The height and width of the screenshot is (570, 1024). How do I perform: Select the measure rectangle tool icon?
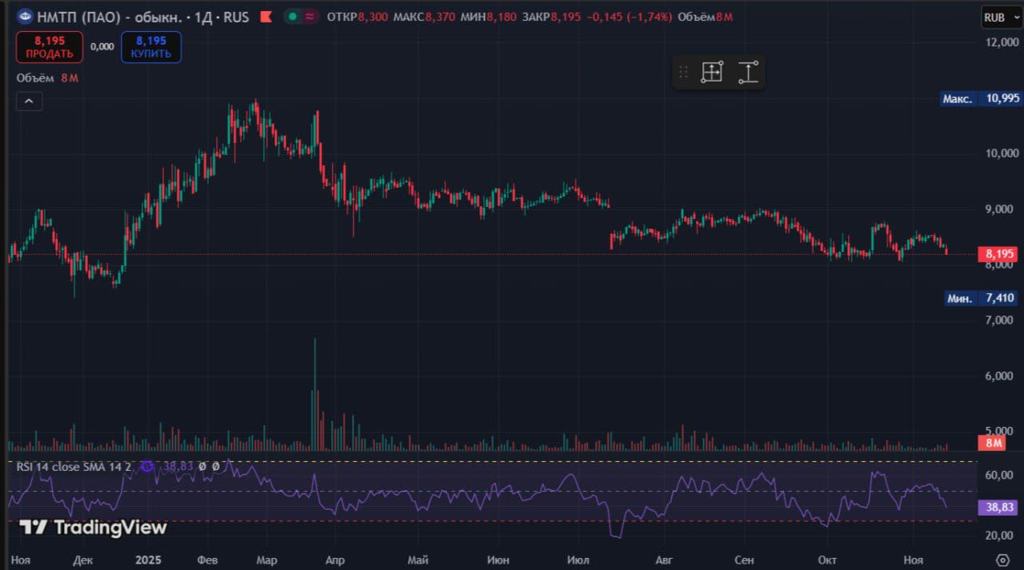tap(712, 72)
